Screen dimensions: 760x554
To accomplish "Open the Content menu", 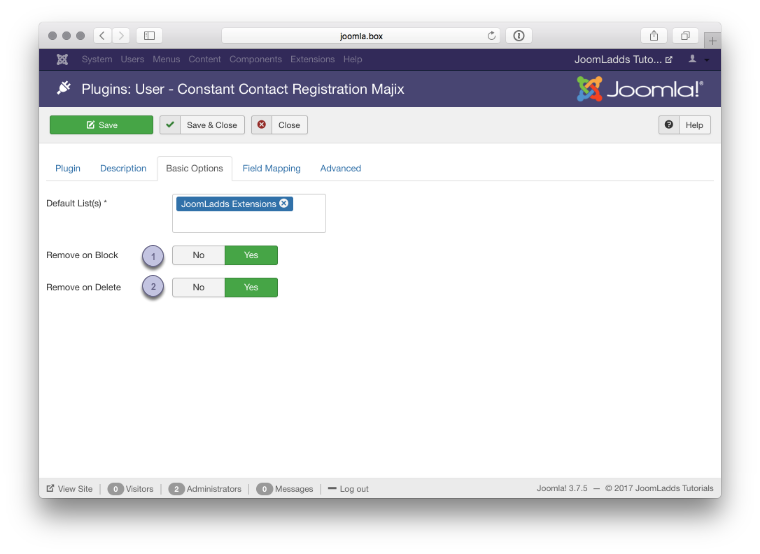I will pyautogui.click(x=205, y=59).
